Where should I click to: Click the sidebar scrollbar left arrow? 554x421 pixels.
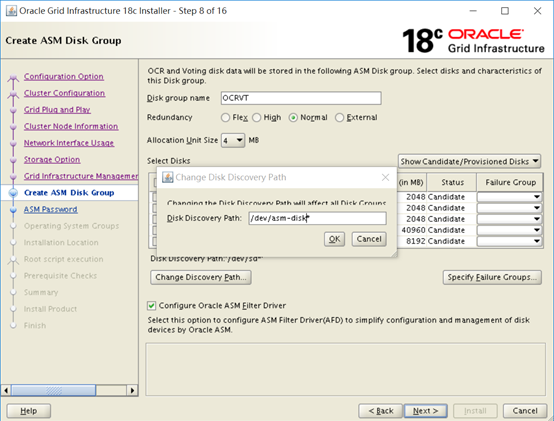6,390
